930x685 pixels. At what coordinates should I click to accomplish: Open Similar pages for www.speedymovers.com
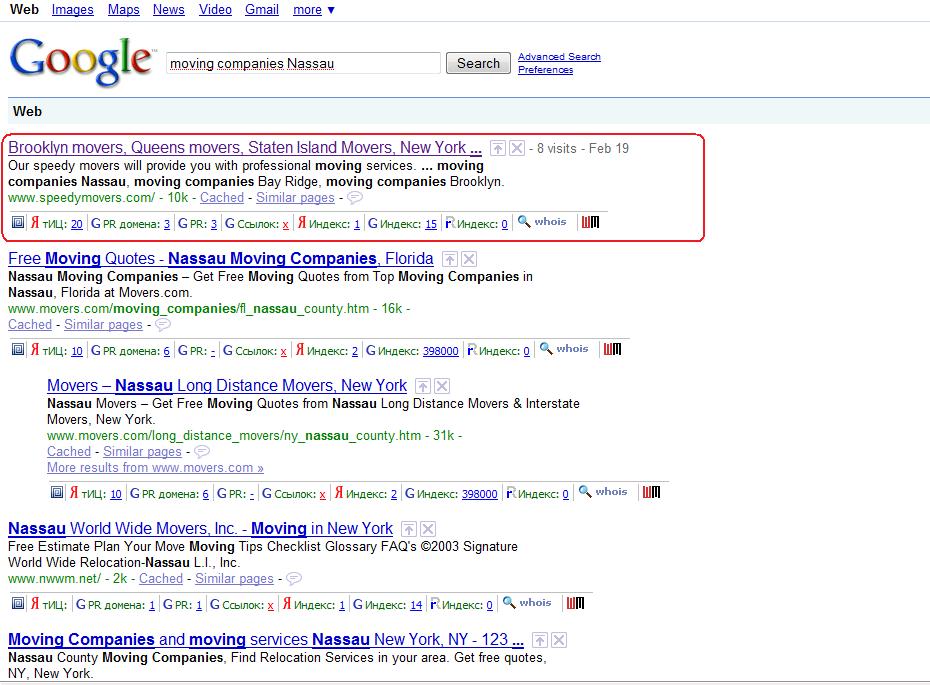[x=295, y=197]
